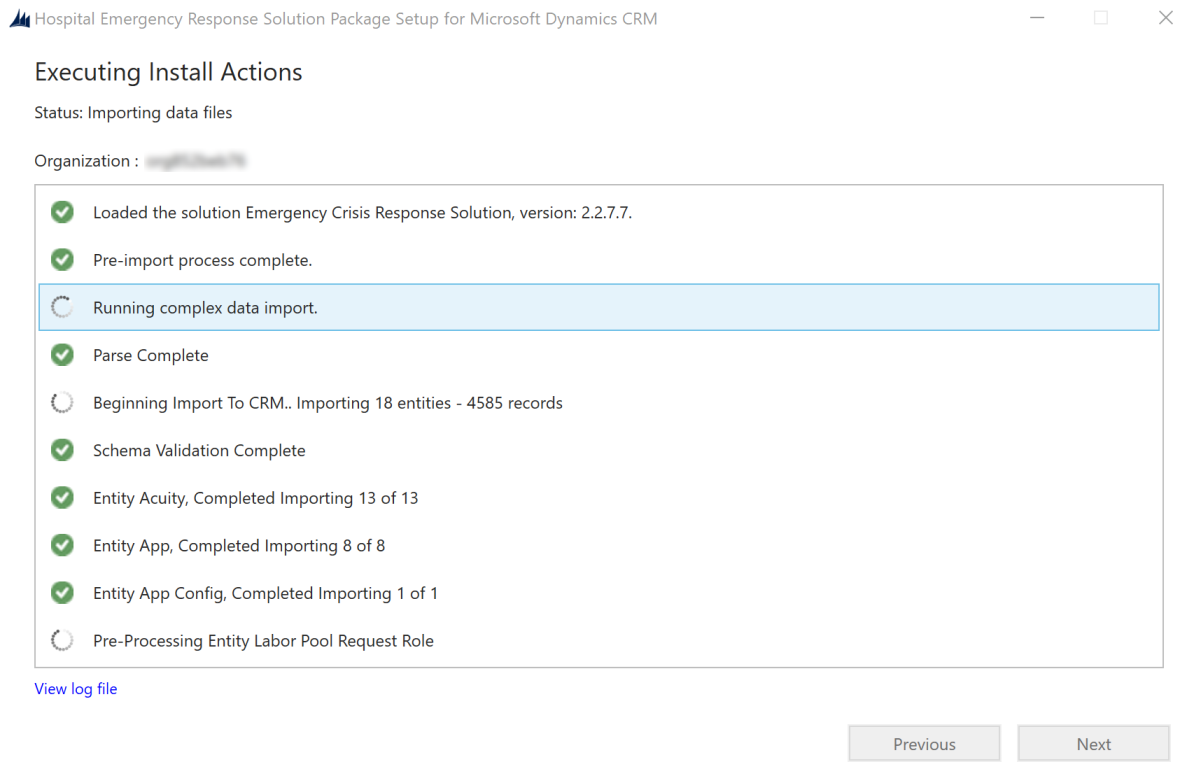Select 'Pre-Processing Entity Labor Pool Request Role' text
The width and height of the screenshot is (1187, 769).
pyautogui.click(x=263, y=641)
